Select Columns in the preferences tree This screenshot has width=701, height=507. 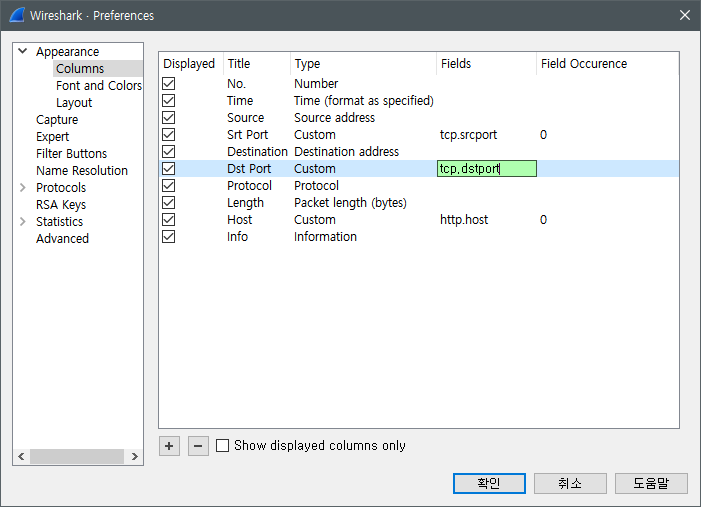[80, 68]
